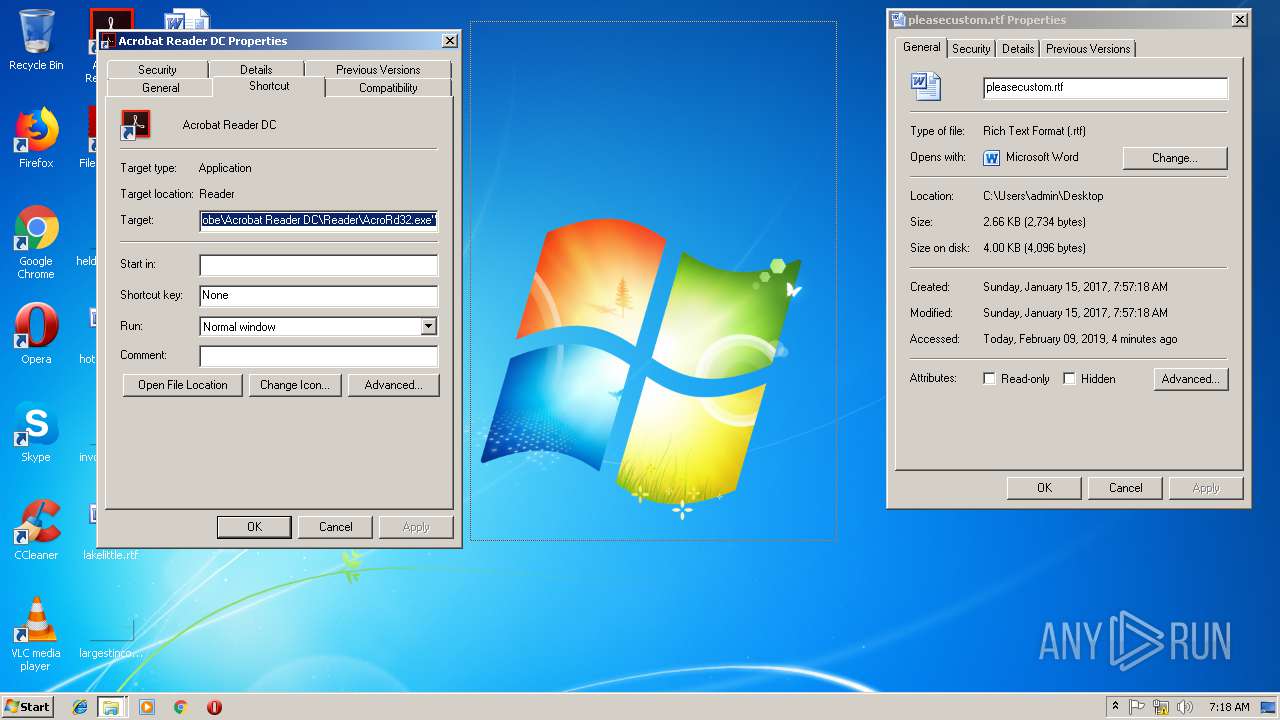The height and width of the screenshot is (720, 1280).
Task: Open the Start menu
Action: click(x=28, y=706)
